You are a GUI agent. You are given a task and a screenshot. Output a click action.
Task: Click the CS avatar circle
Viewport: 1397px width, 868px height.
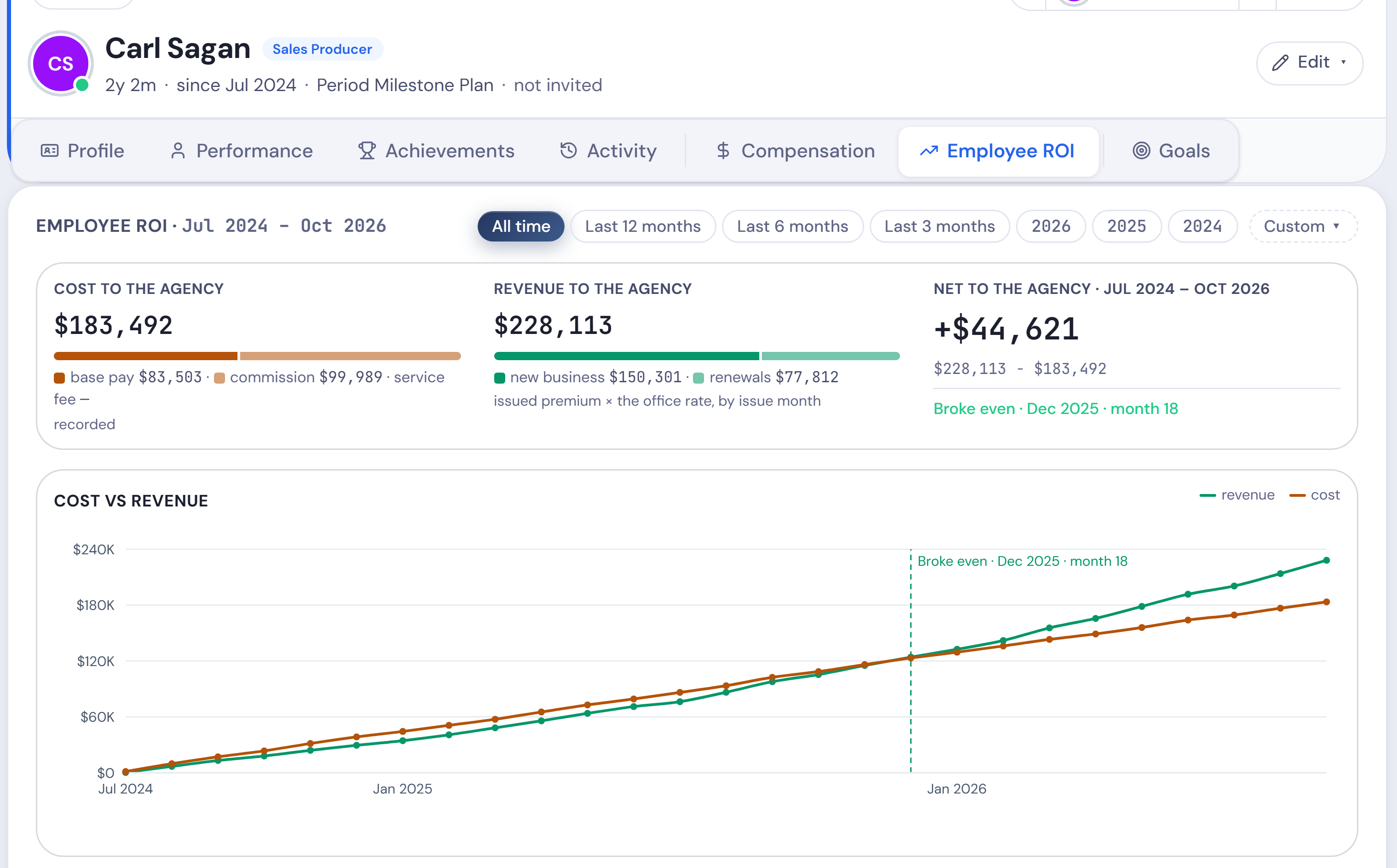60,63
